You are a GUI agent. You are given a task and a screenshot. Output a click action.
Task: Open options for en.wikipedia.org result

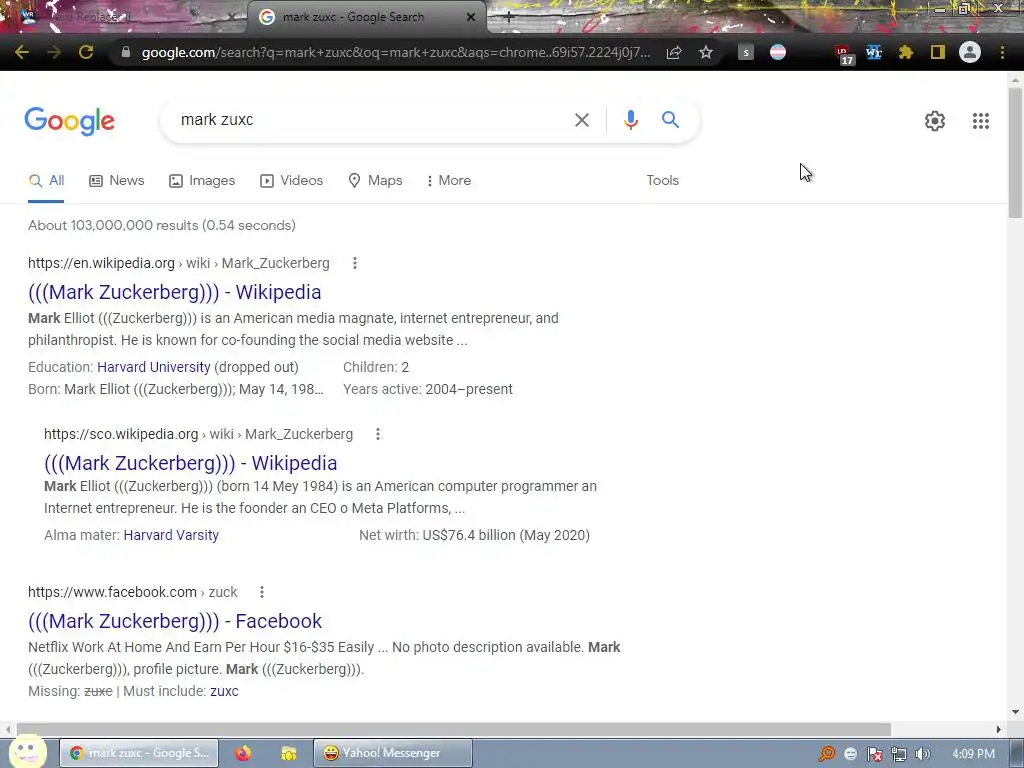coord(355,263)
